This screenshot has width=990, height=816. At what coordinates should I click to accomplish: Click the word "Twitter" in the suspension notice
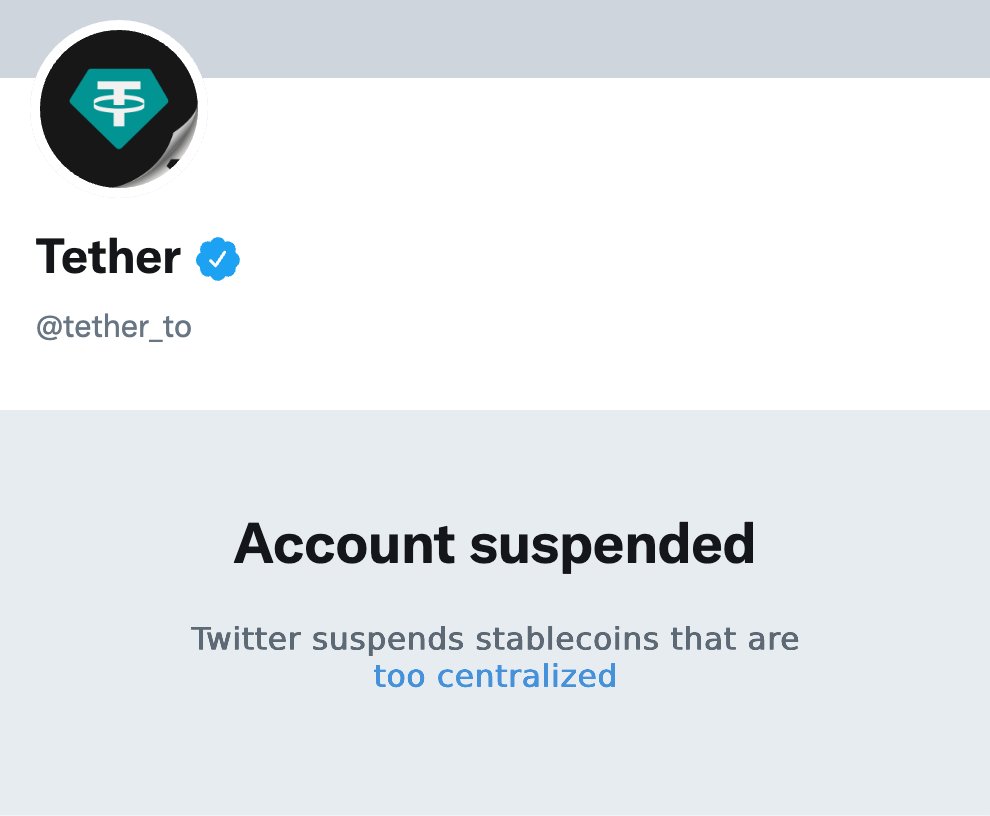pyautogui.click(x=245, y=638)
